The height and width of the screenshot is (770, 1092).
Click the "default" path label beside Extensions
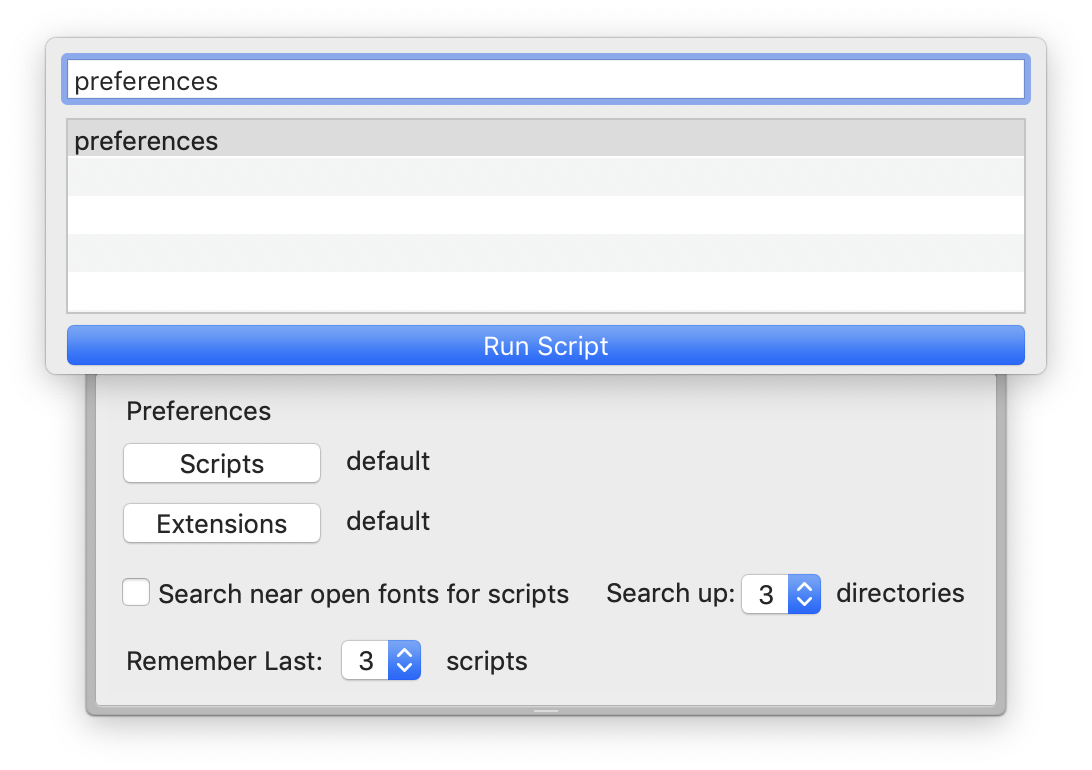coord(388,521)
